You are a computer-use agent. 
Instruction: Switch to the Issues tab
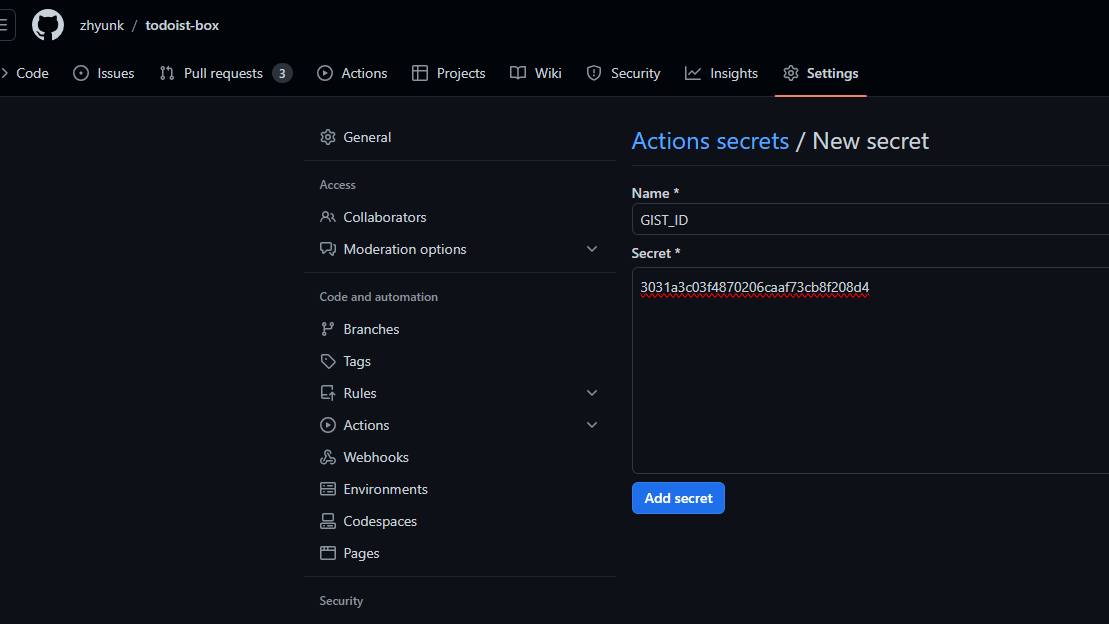point(103,74)
